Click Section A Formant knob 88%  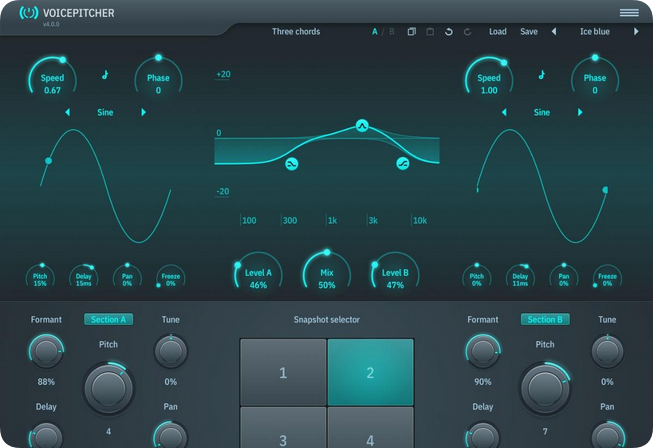click(x=46, y=351)
